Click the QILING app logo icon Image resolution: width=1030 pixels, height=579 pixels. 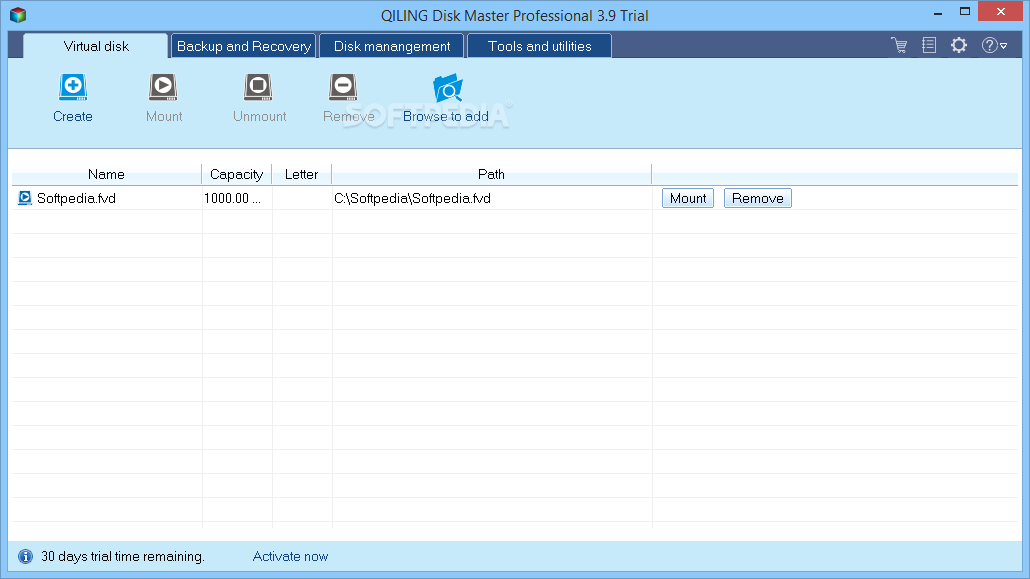point(18,14)
